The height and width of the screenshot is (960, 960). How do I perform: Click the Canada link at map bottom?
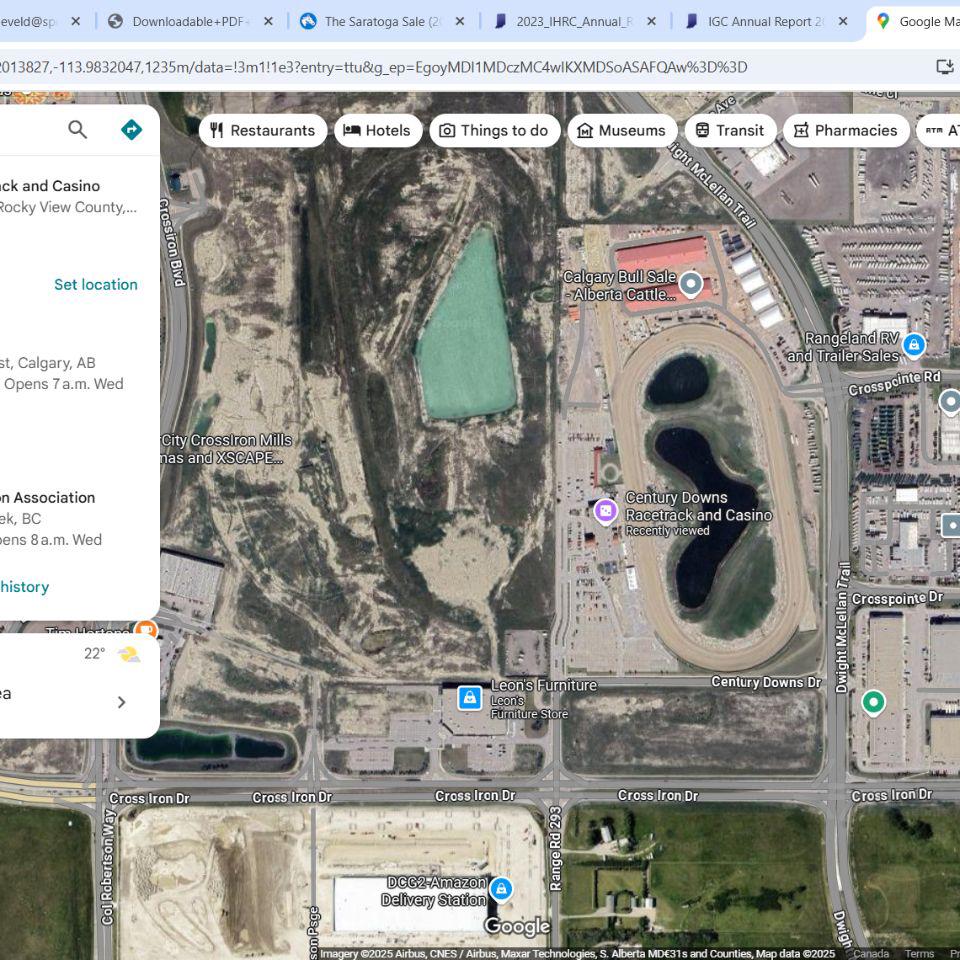[x=871, y=953]
